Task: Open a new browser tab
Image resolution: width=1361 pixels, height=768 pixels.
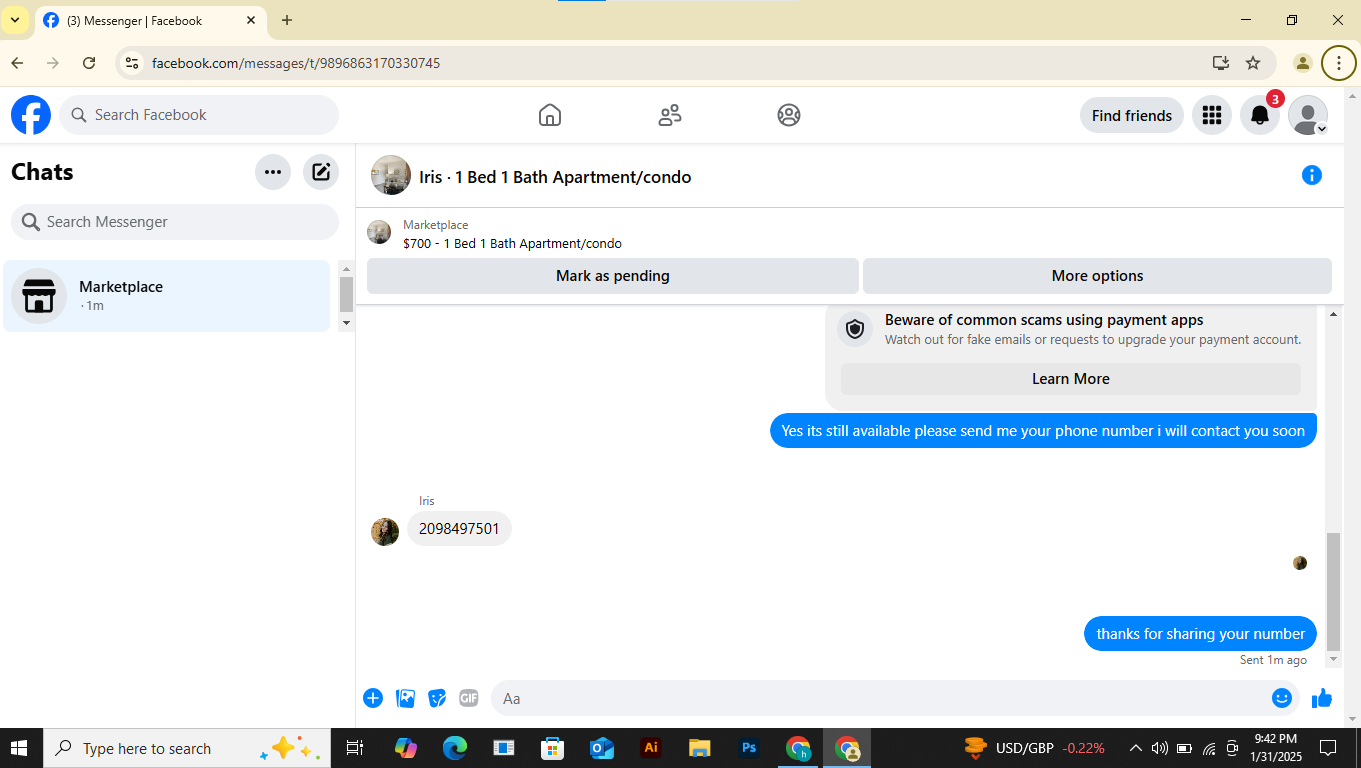Action: (x=287, y=20)
